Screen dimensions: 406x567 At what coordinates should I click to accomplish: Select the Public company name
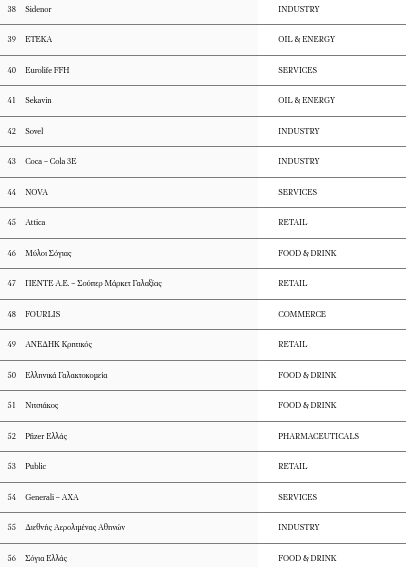[35, 466]
